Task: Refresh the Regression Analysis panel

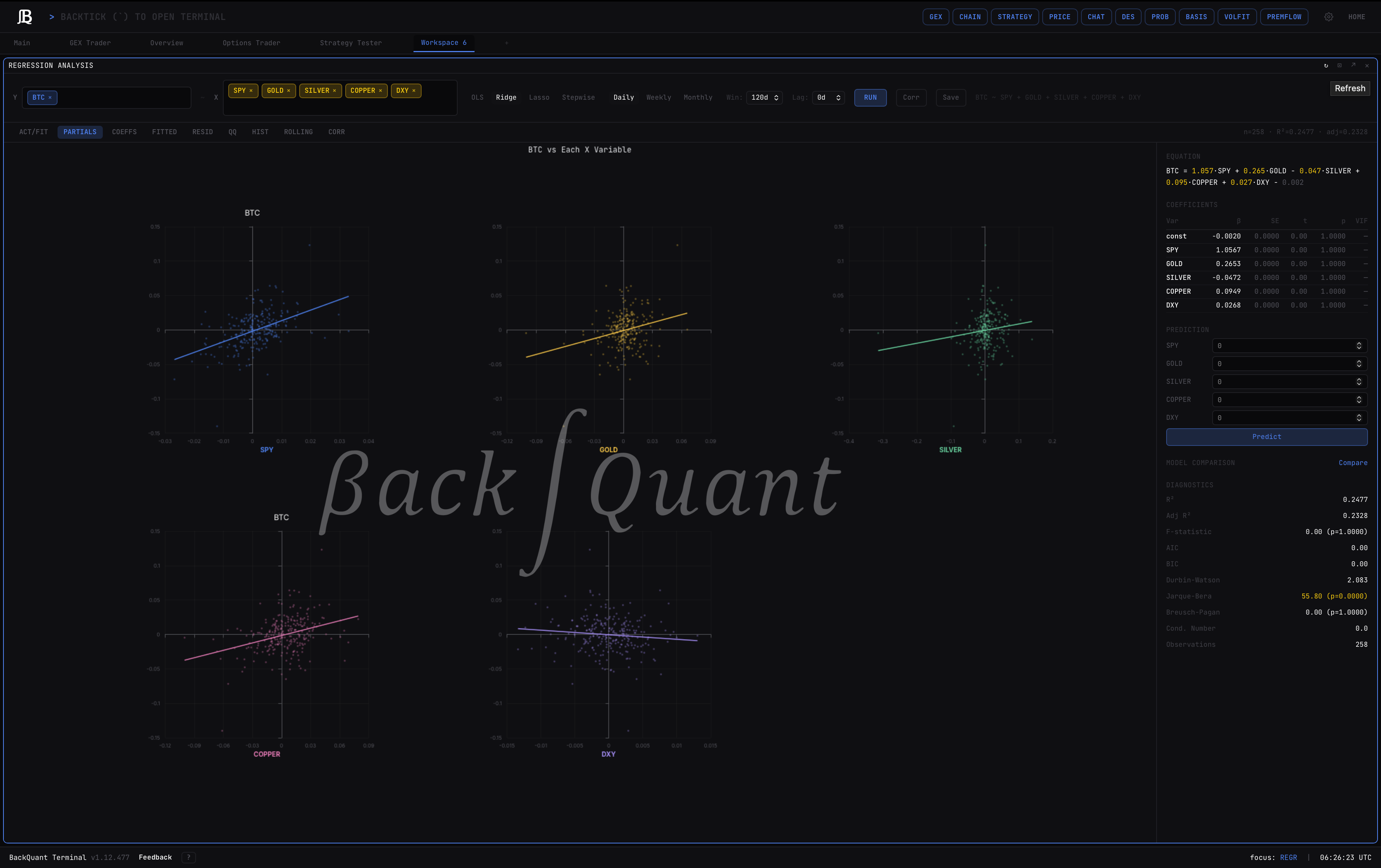Action: click(1326, 65)
